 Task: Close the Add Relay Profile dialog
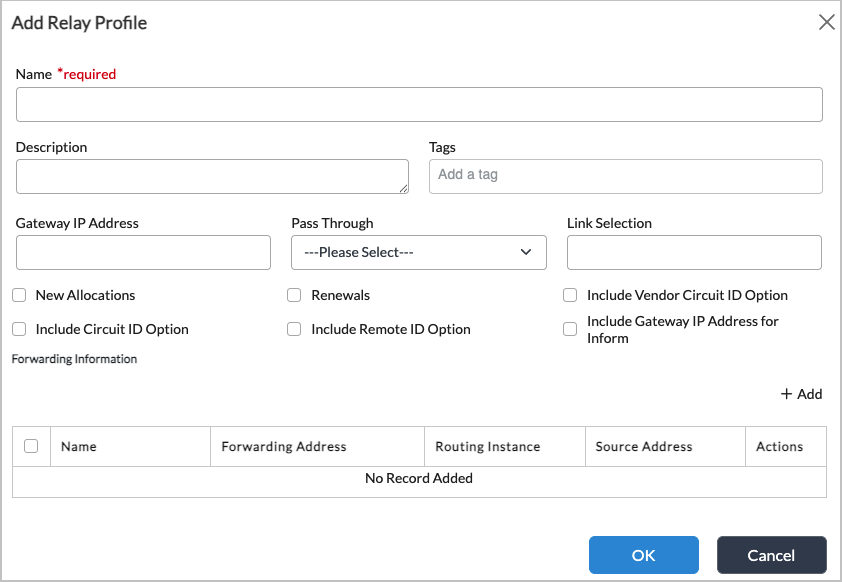pos(826,22)
